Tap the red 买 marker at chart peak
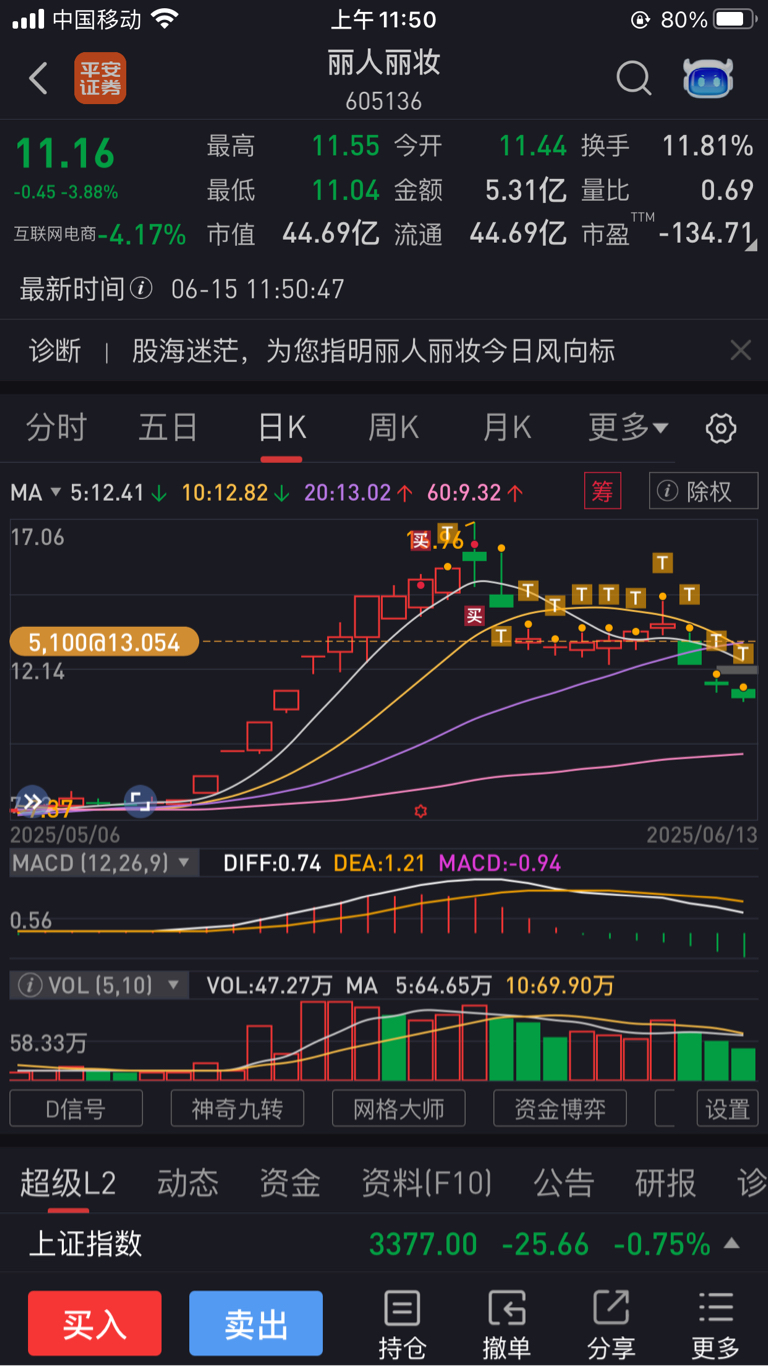Viewport: 768px width, 1366px height. pos(420,540)
